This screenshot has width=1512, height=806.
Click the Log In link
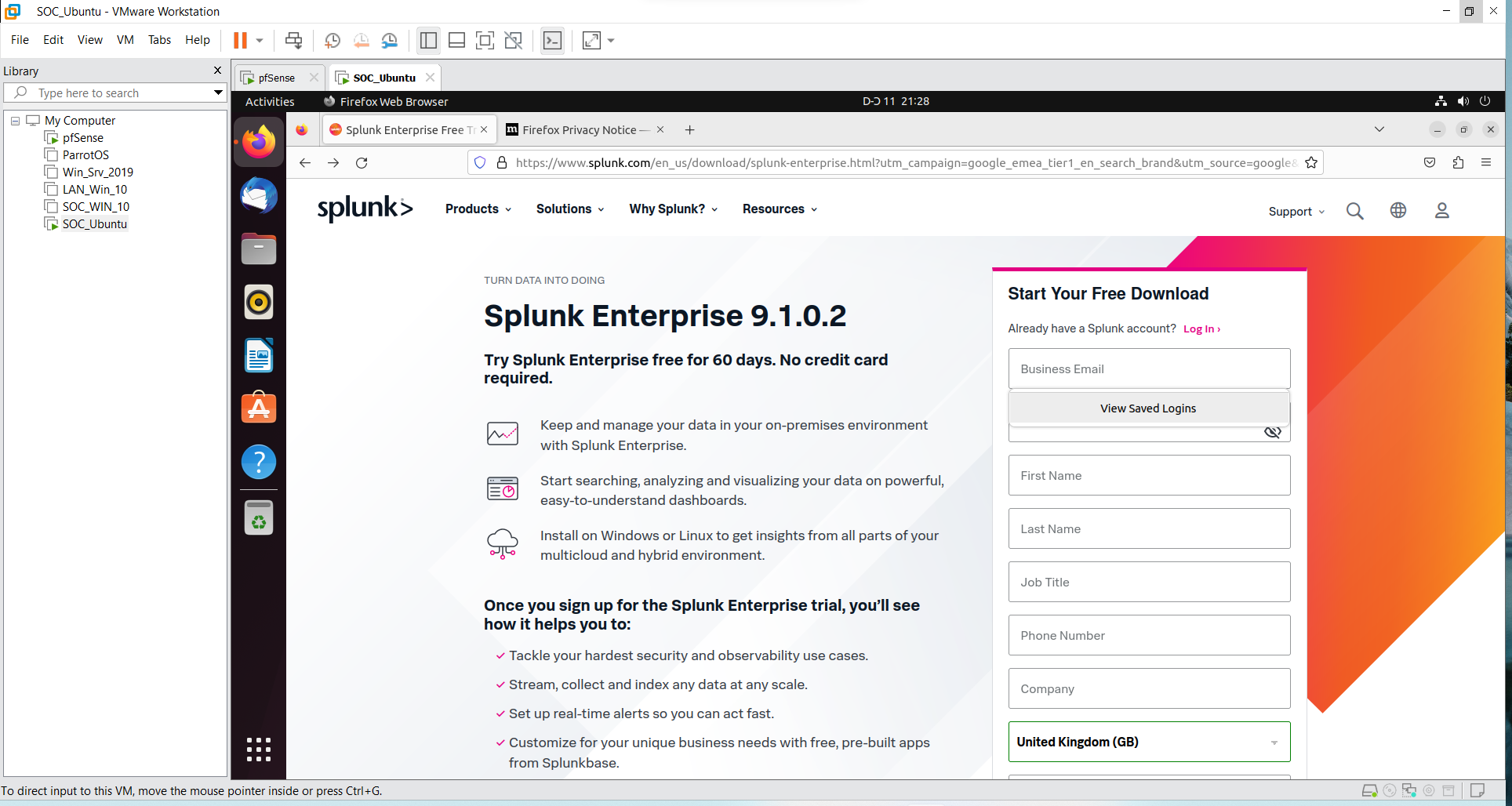tap(1201, 329)
